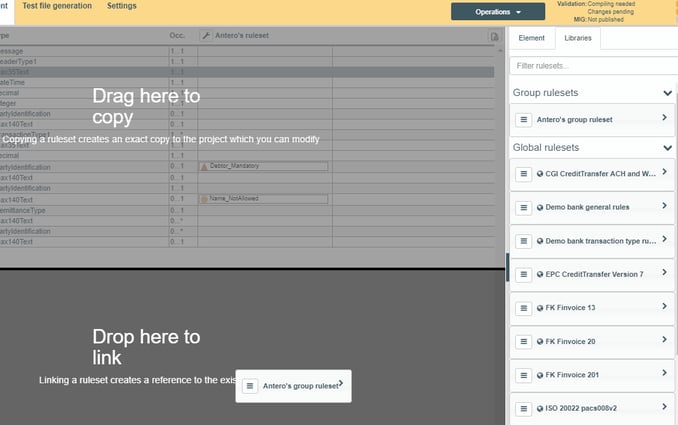Screen dimensions: 678x425
Task: Click drag handle of FK Finvoice 20
Action: [x=524, y=342]
